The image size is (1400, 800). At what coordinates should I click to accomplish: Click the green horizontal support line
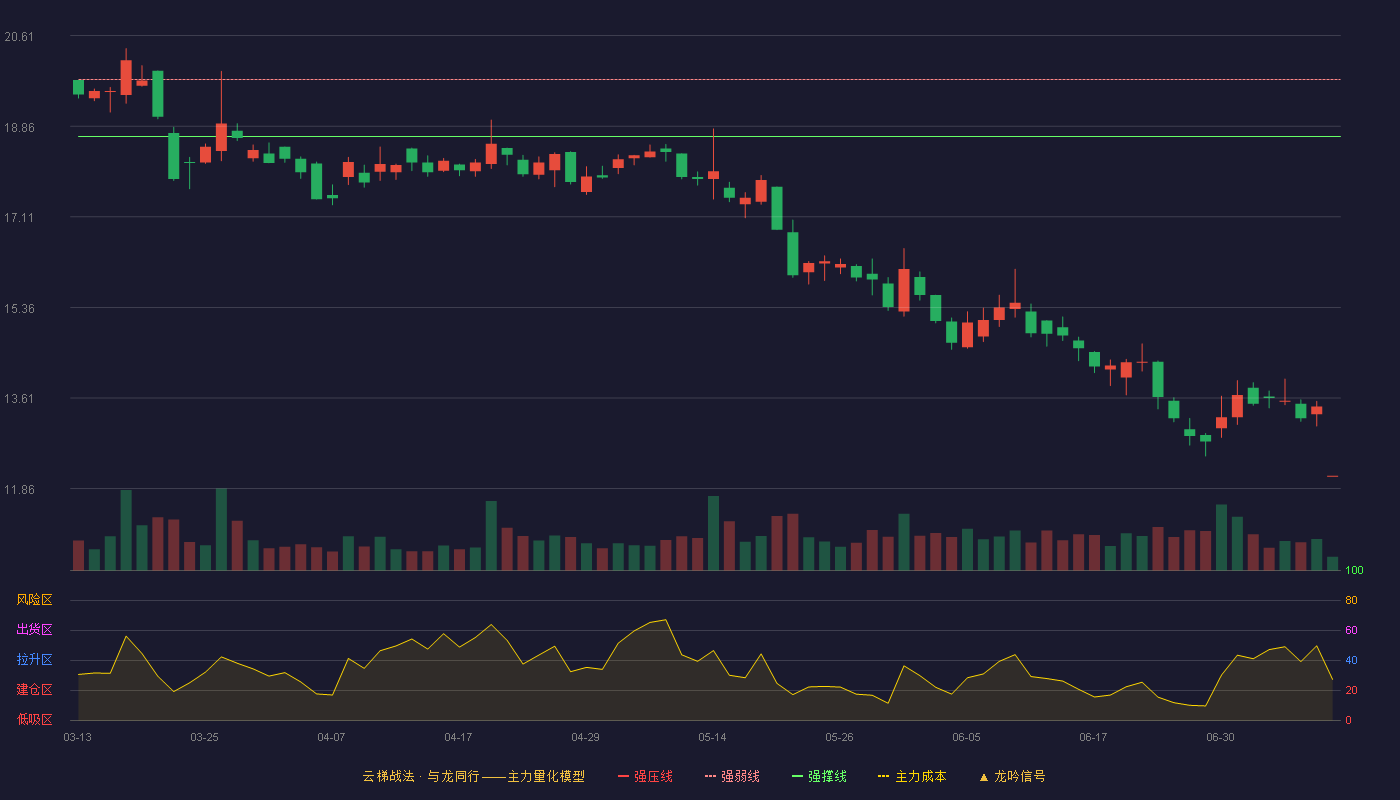pos(709,136)
